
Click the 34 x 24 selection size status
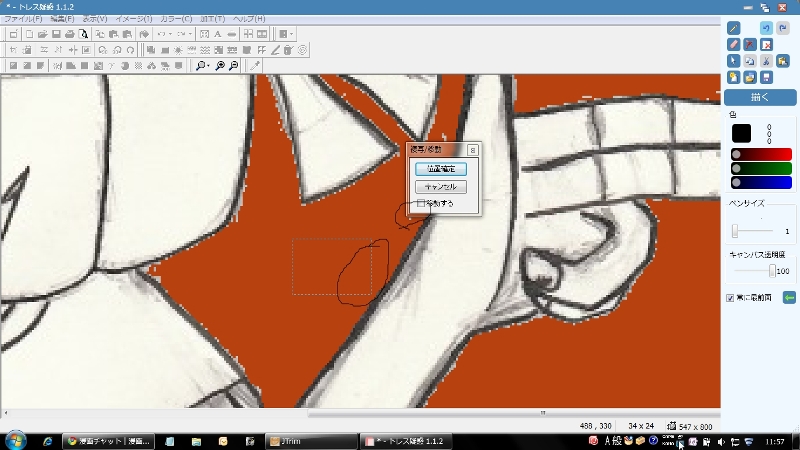(x=641, y=426)
